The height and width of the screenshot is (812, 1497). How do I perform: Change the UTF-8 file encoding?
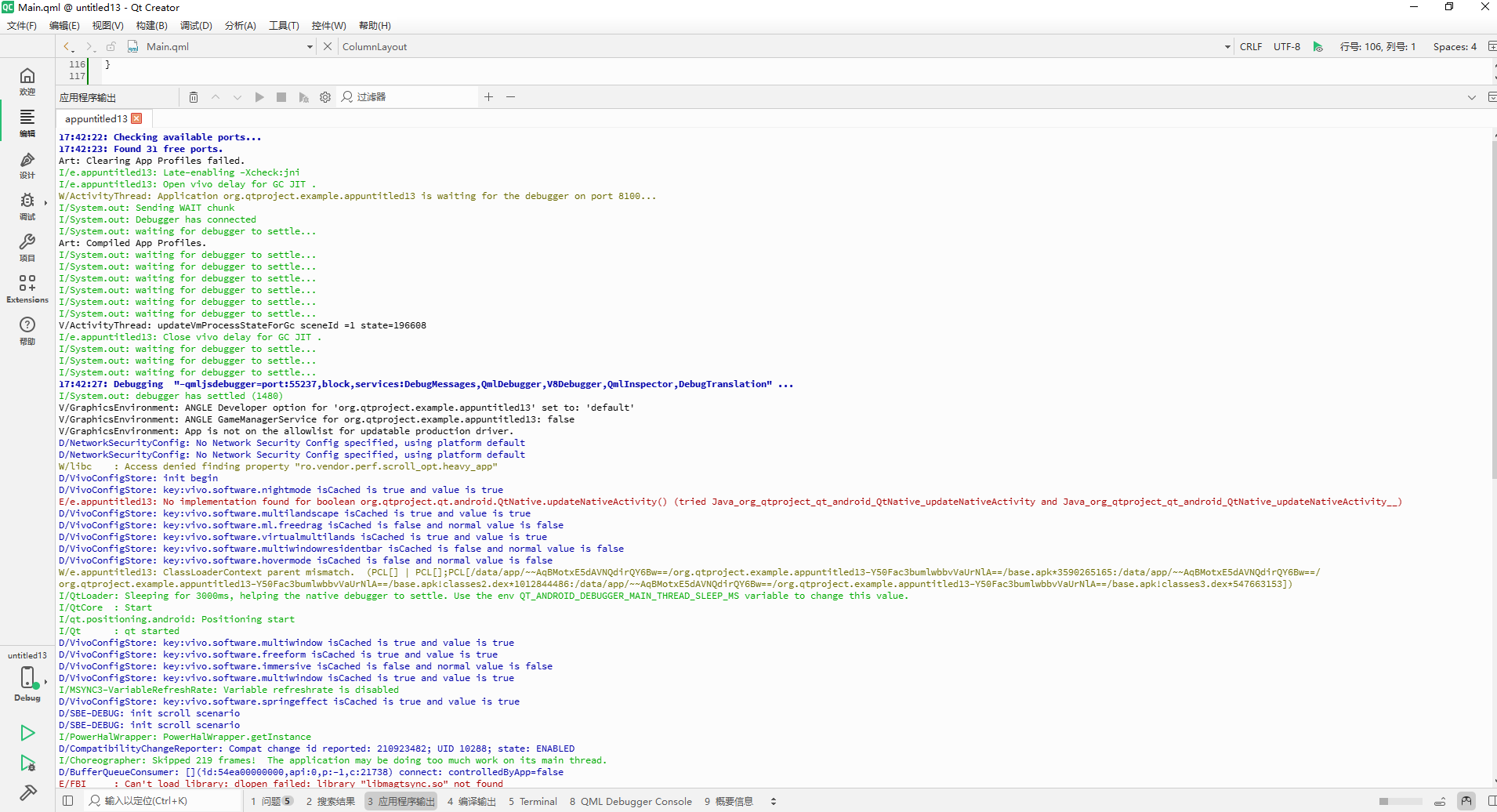1287,47
